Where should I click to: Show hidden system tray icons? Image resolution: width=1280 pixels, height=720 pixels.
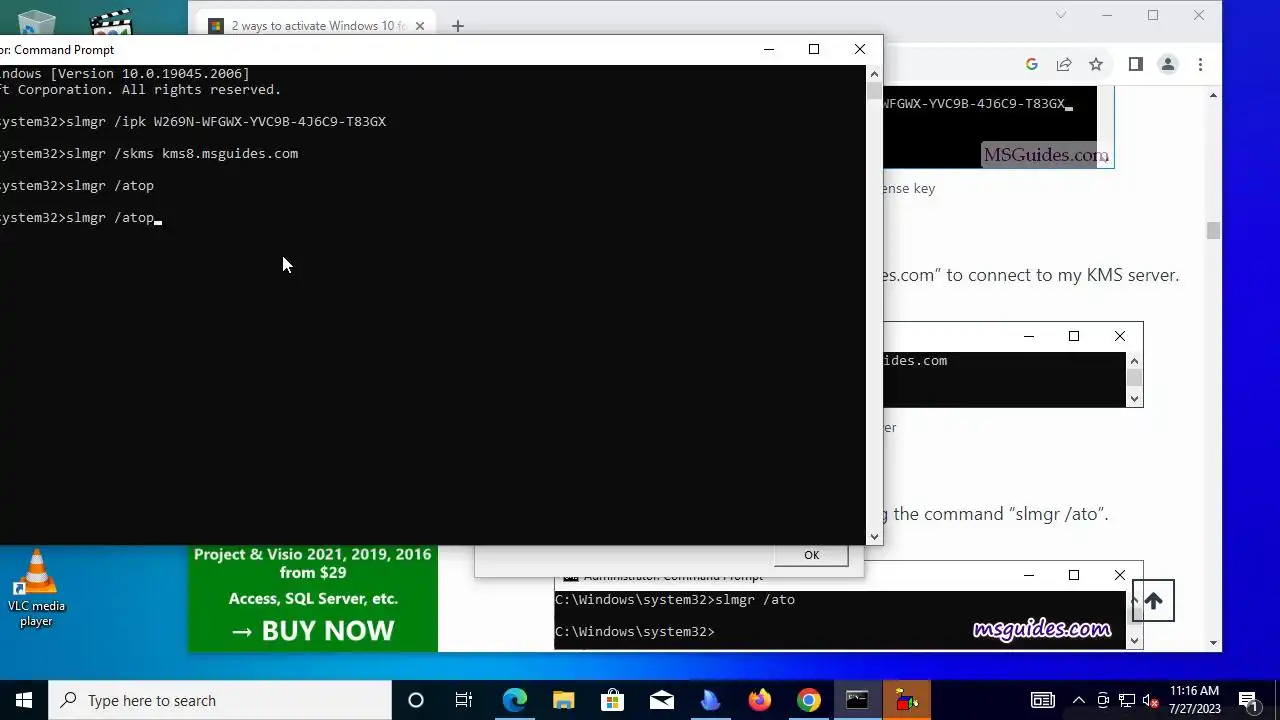pos(1078,700)
